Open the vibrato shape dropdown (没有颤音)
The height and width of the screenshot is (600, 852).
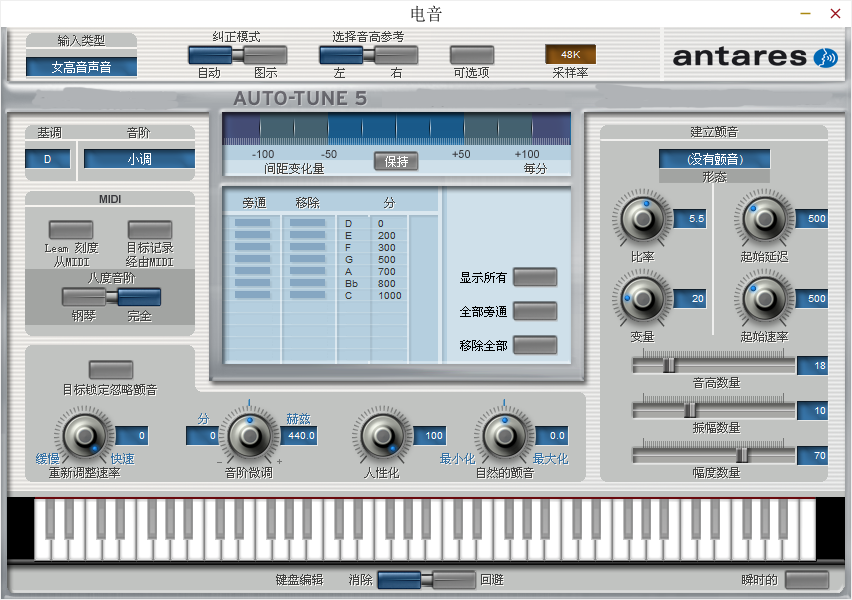coord(714,159)
